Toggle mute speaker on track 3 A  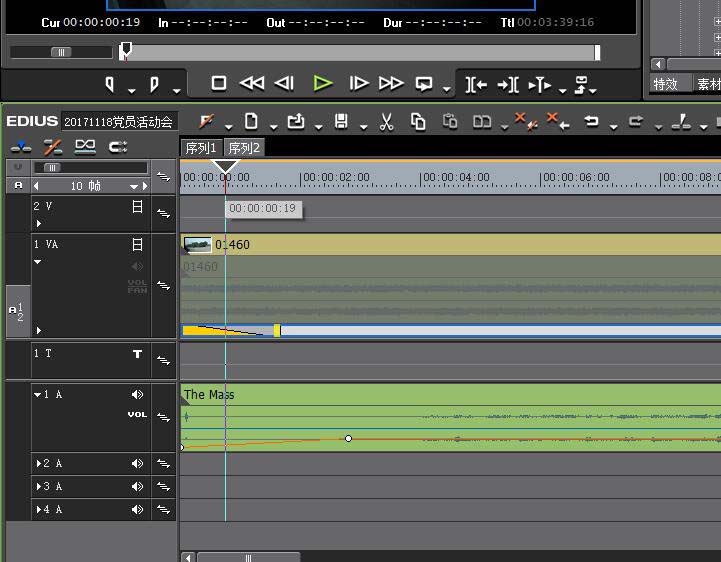click(x=137, y=487)
